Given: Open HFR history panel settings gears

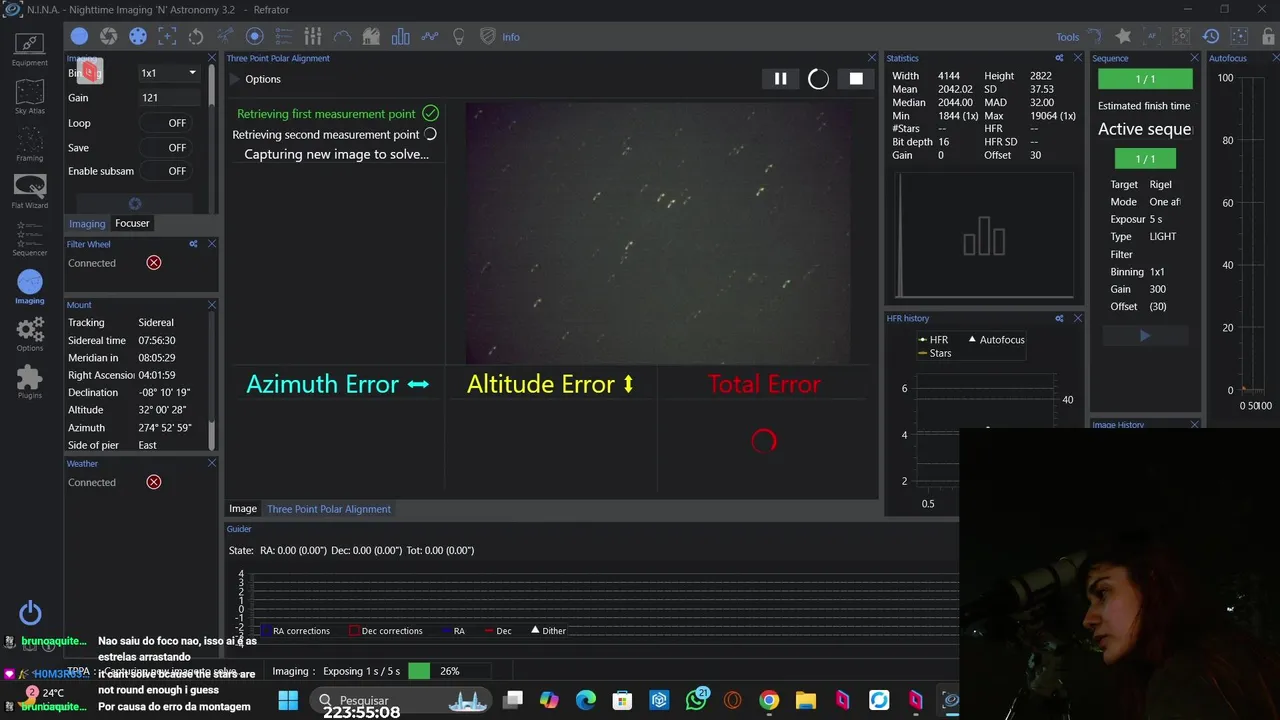Looking at the screenshot, I should pyautogui.click(x=1060, y=318).
